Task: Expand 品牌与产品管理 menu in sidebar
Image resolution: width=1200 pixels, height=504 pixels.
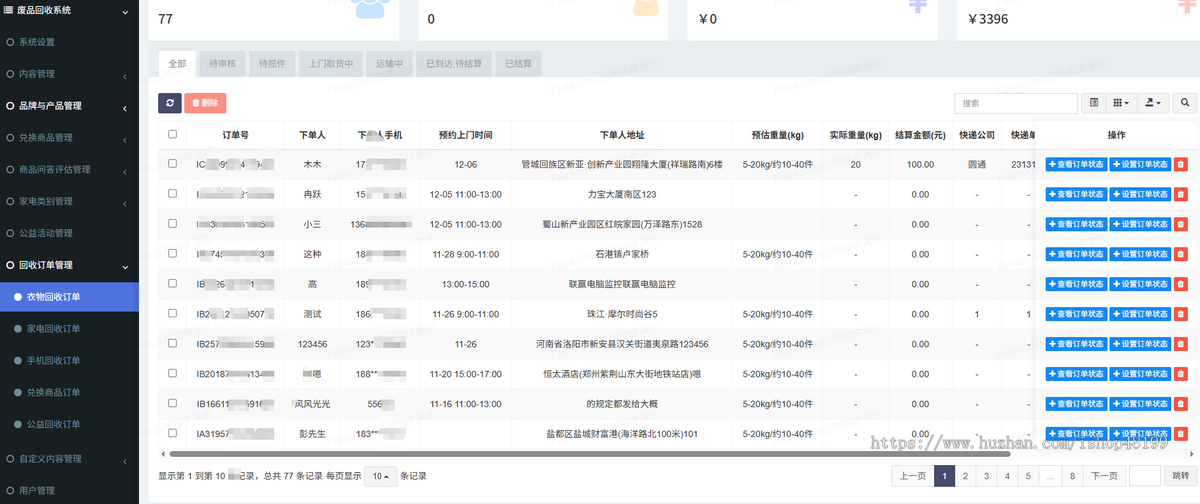Action: point(69,106)
